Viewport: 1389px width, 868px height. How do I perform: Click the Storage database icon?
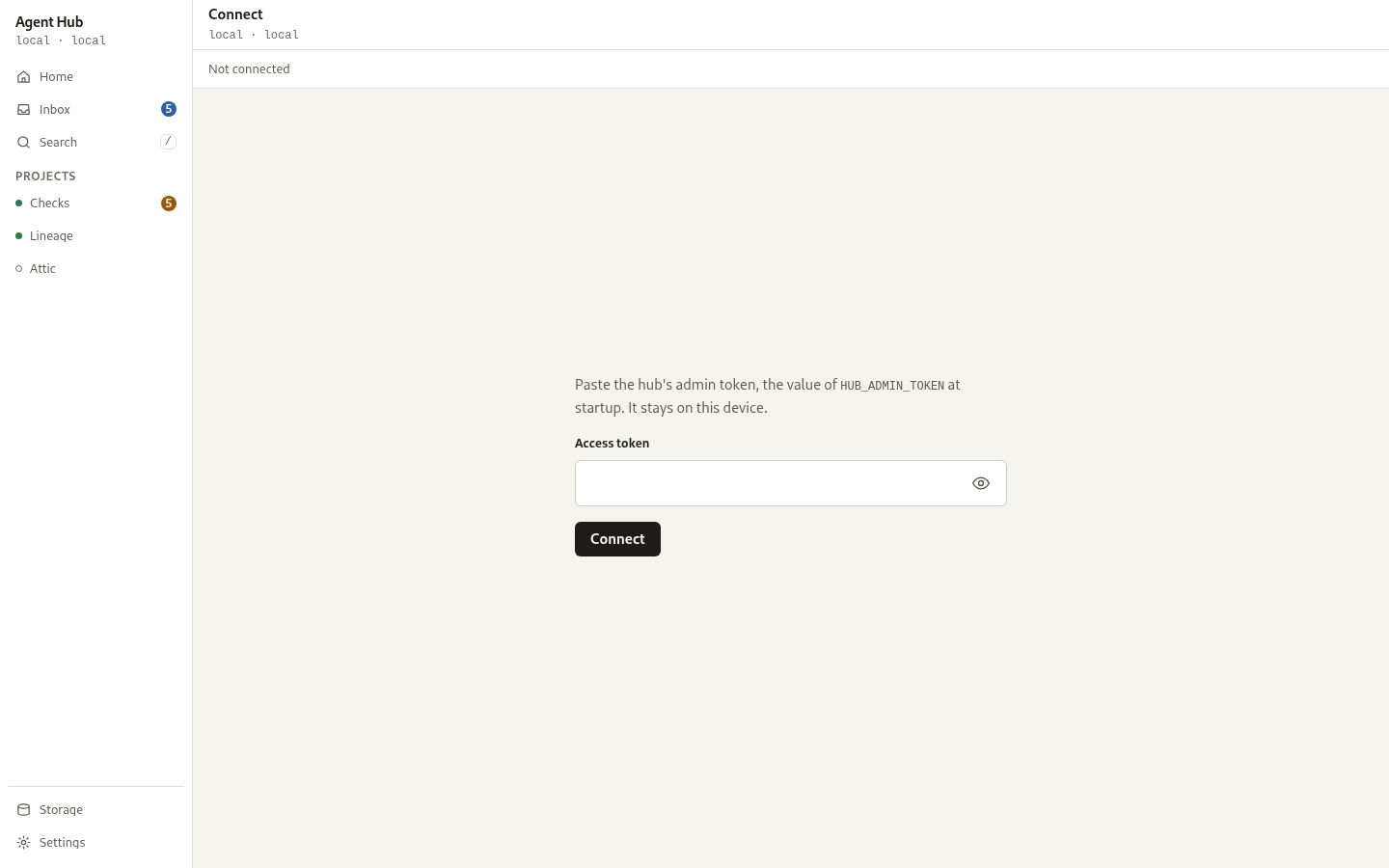tap(23, 810)
